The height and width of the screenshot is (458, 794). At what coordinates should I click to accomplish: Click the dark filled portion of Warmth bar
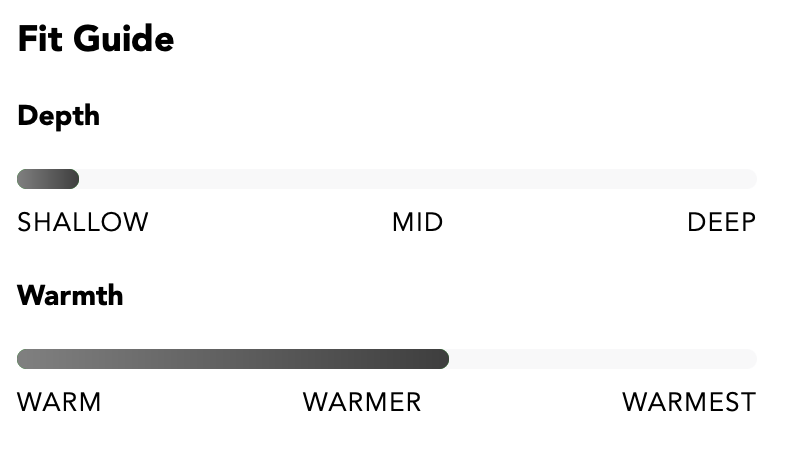(x=233, y=359)
